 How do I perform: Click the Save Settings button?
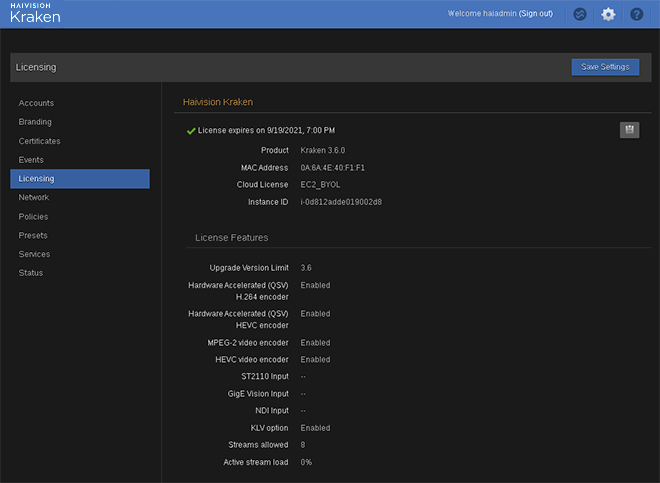[605, 67]
